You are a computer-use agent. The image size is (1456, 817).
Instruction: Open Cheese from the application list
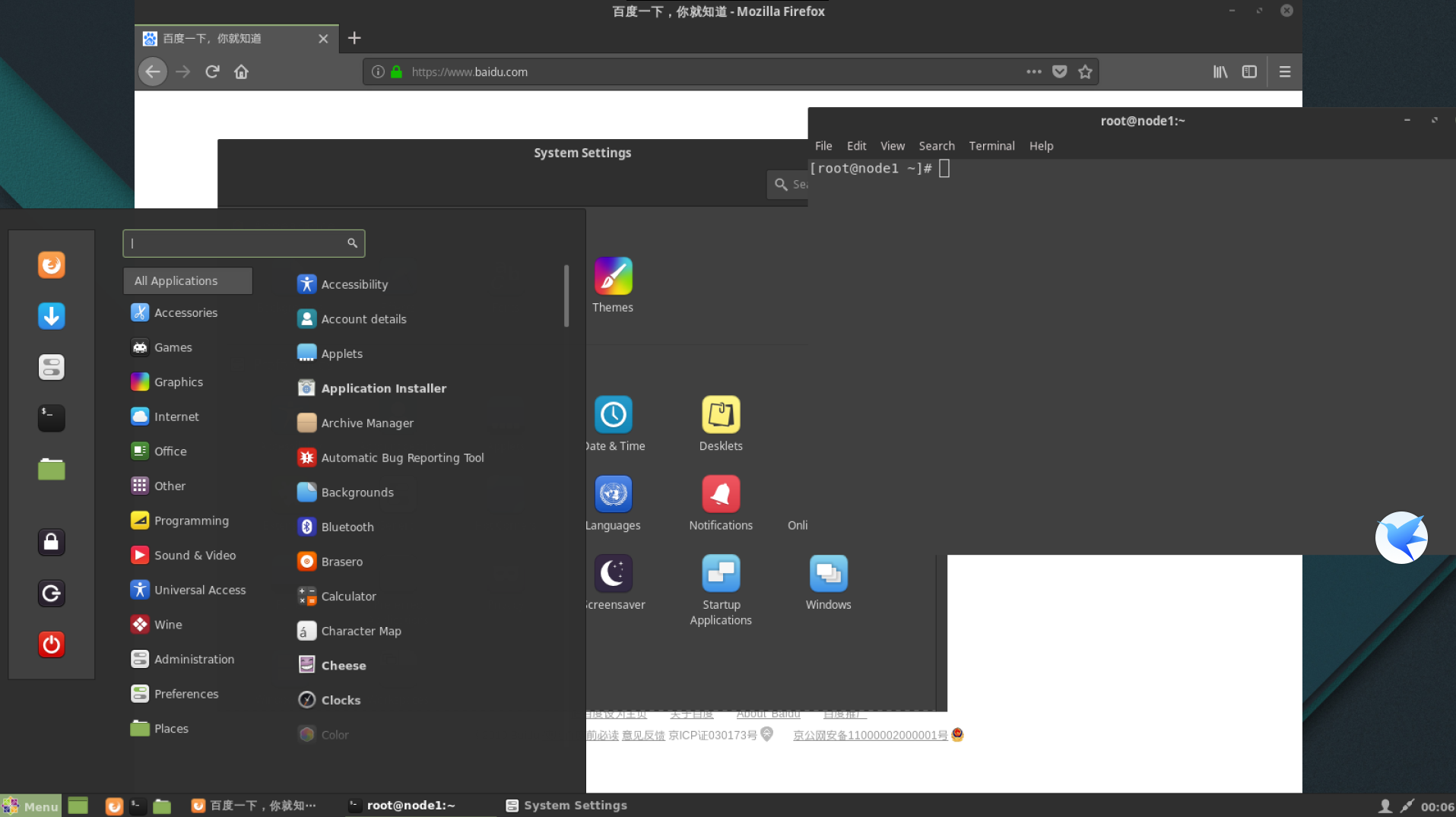(342, 665)
